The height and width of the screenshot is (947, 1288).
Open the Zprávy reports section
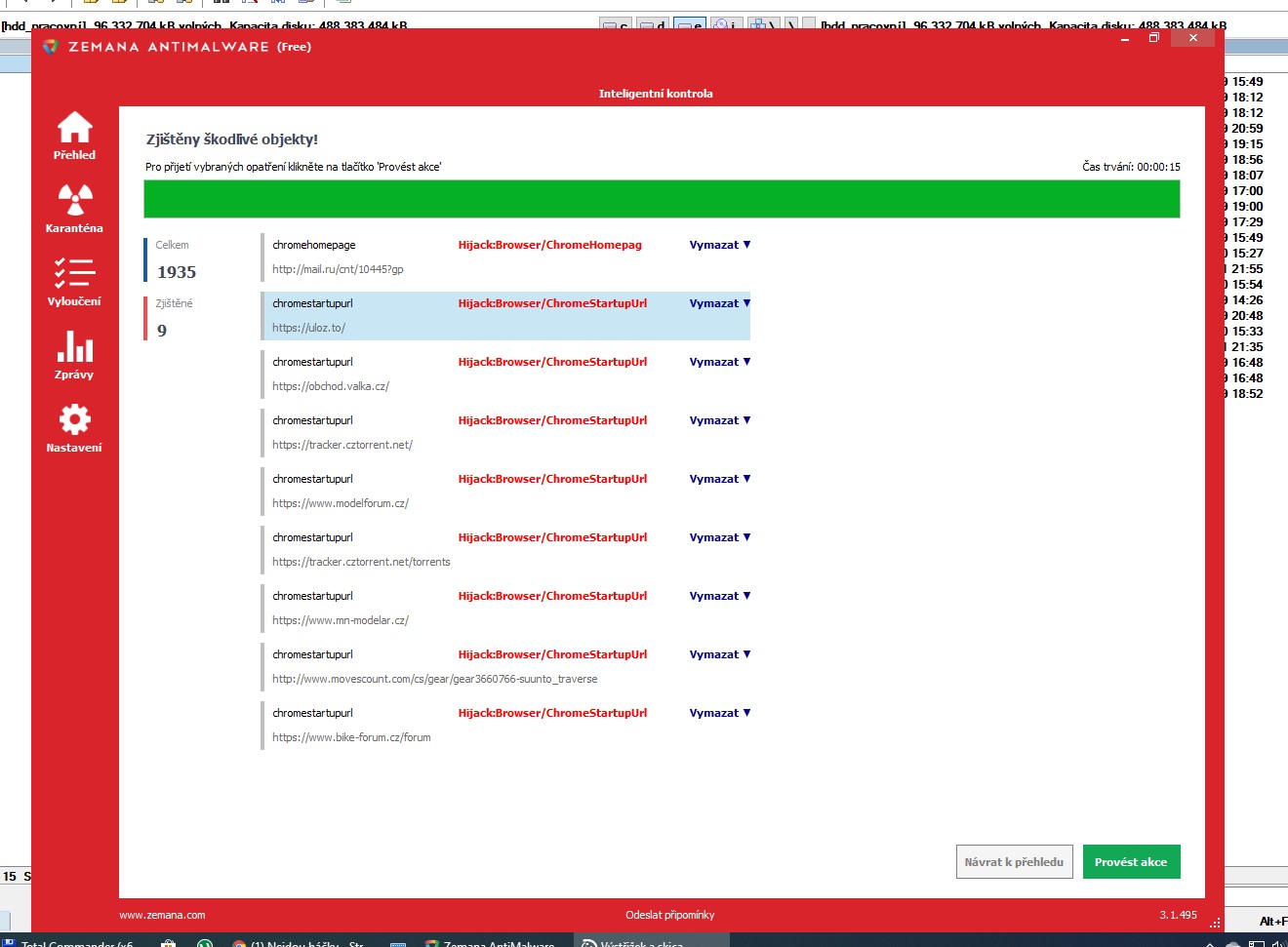pos(74,355)
